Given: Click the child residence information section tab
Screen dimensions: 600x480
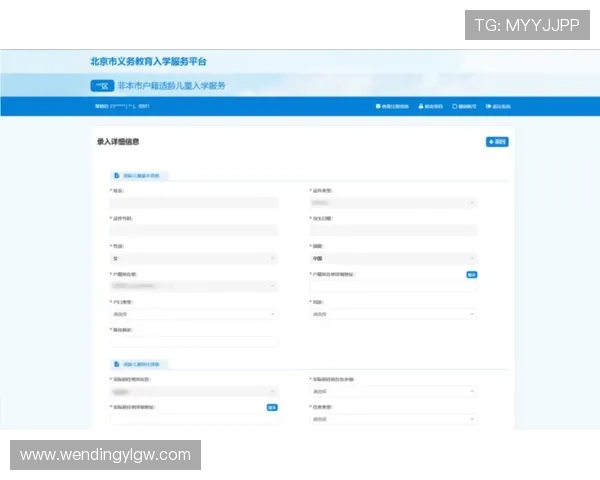Looking at the screenshot, I should tap(139, 364).
